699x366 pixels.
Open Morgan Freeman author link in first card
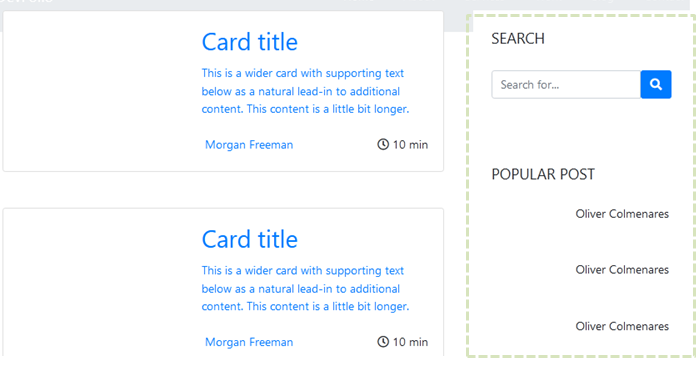point(249,145)
